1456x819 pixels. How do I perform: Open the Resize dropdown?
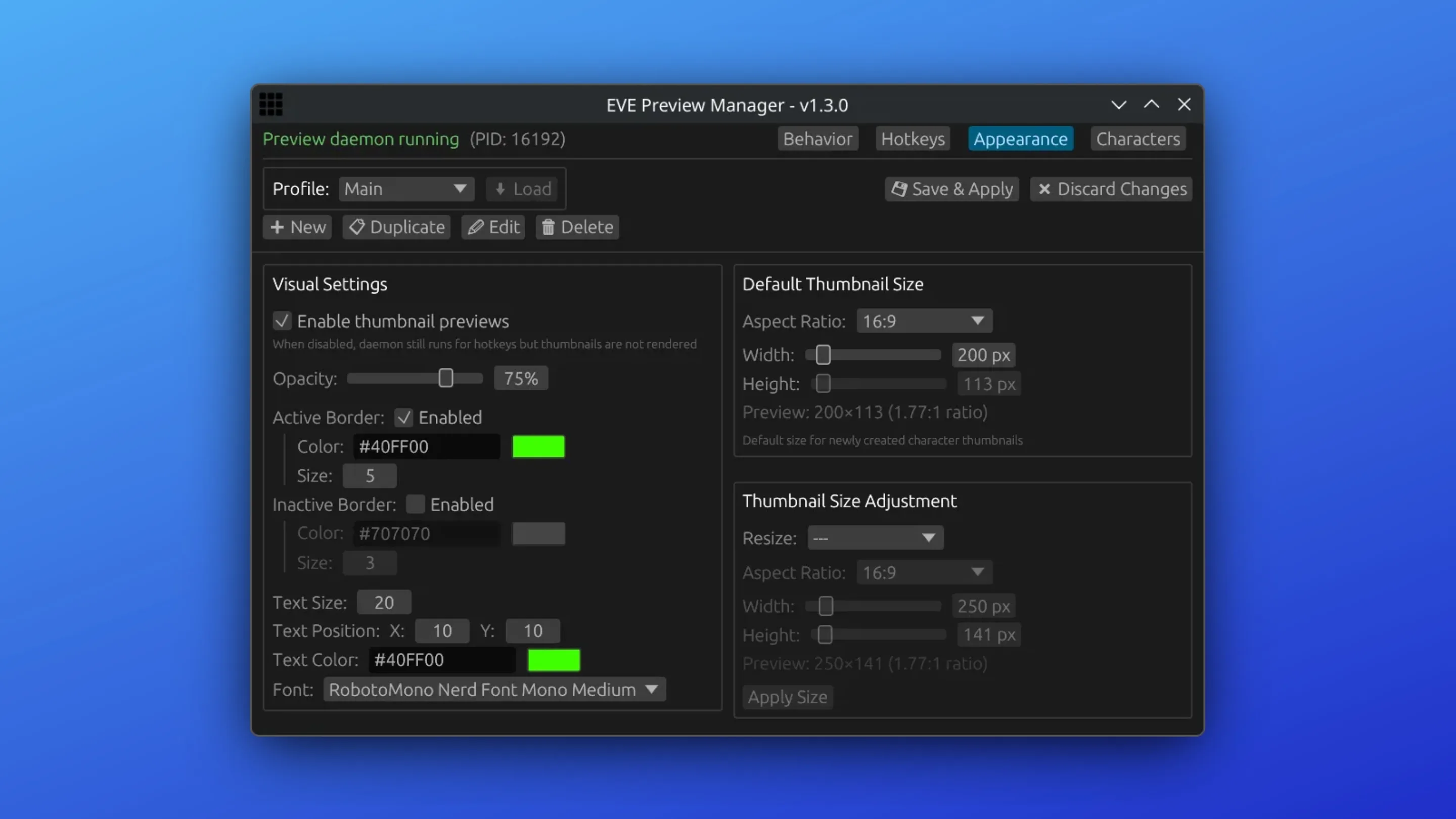point(875,537)
